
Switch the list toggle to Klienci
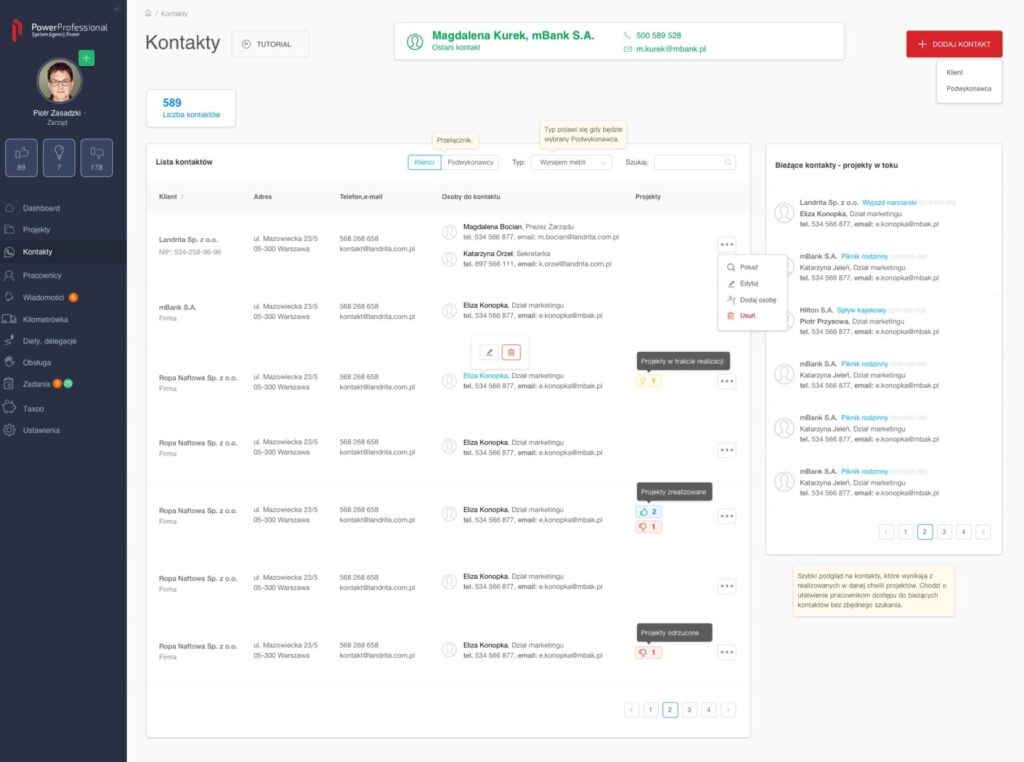point(424,162)
